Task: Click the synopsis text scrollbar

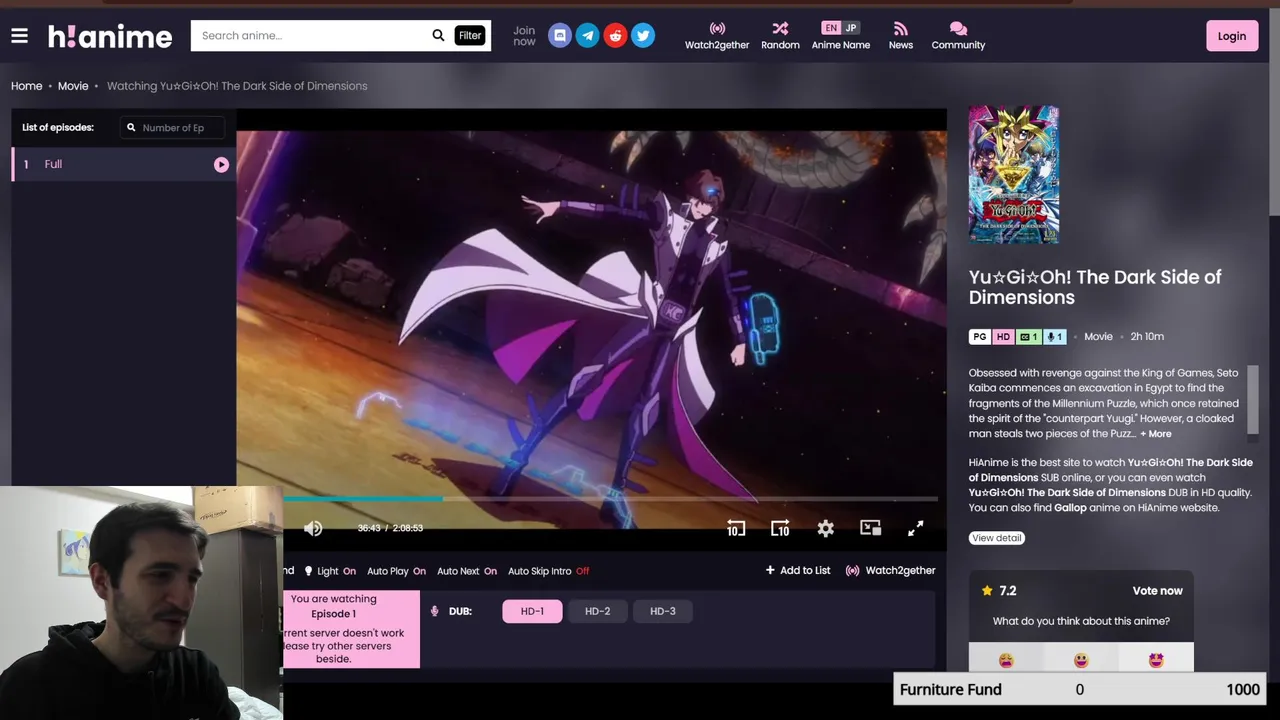Action: 1253,400
